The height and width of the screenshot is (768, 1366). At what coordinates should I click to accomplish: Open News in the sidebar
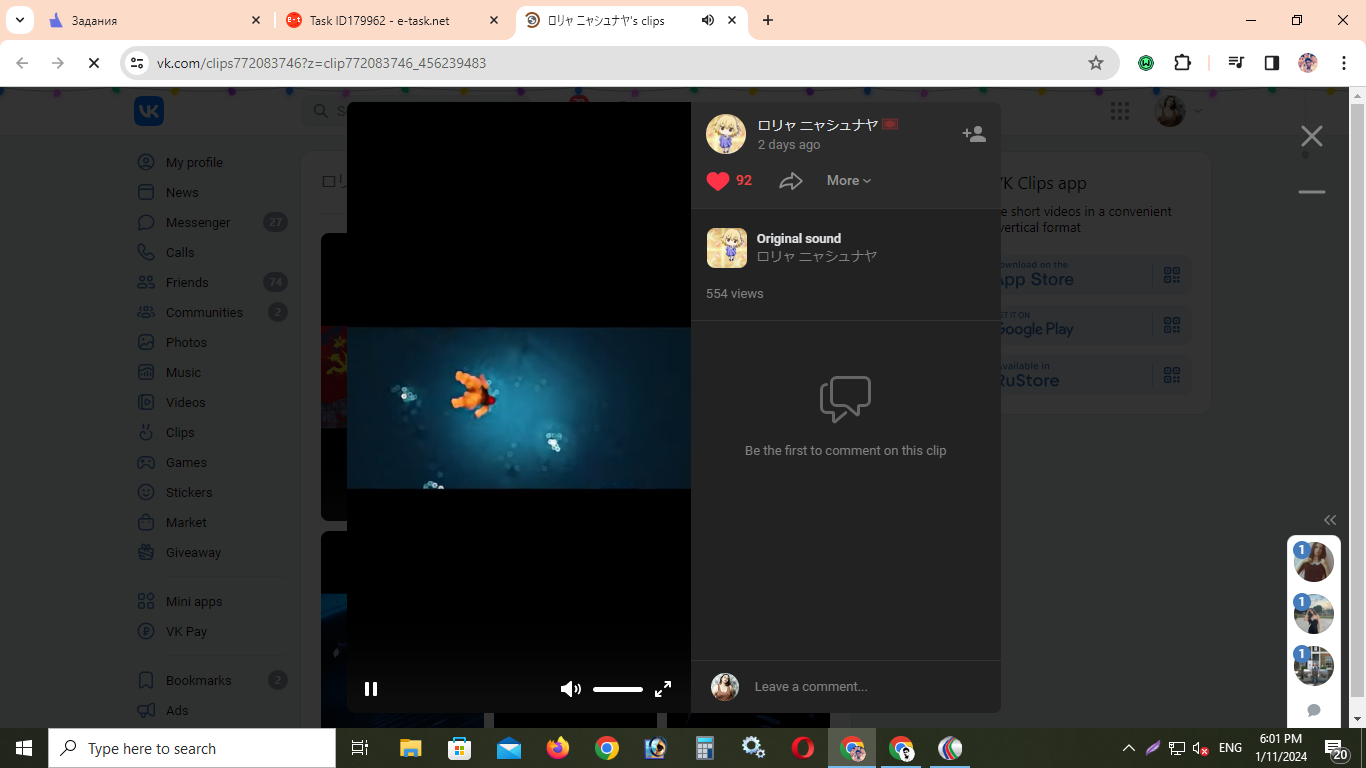click(x=182, y=192)
